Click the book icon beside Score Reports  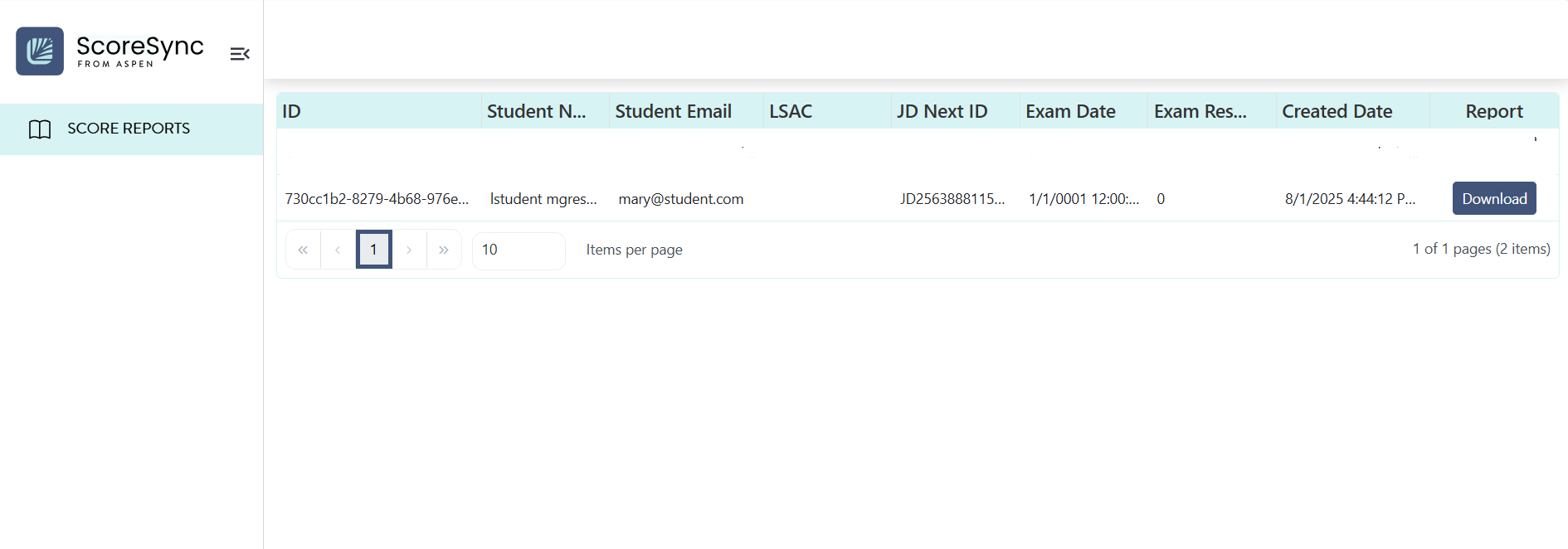tap(40, 129)
